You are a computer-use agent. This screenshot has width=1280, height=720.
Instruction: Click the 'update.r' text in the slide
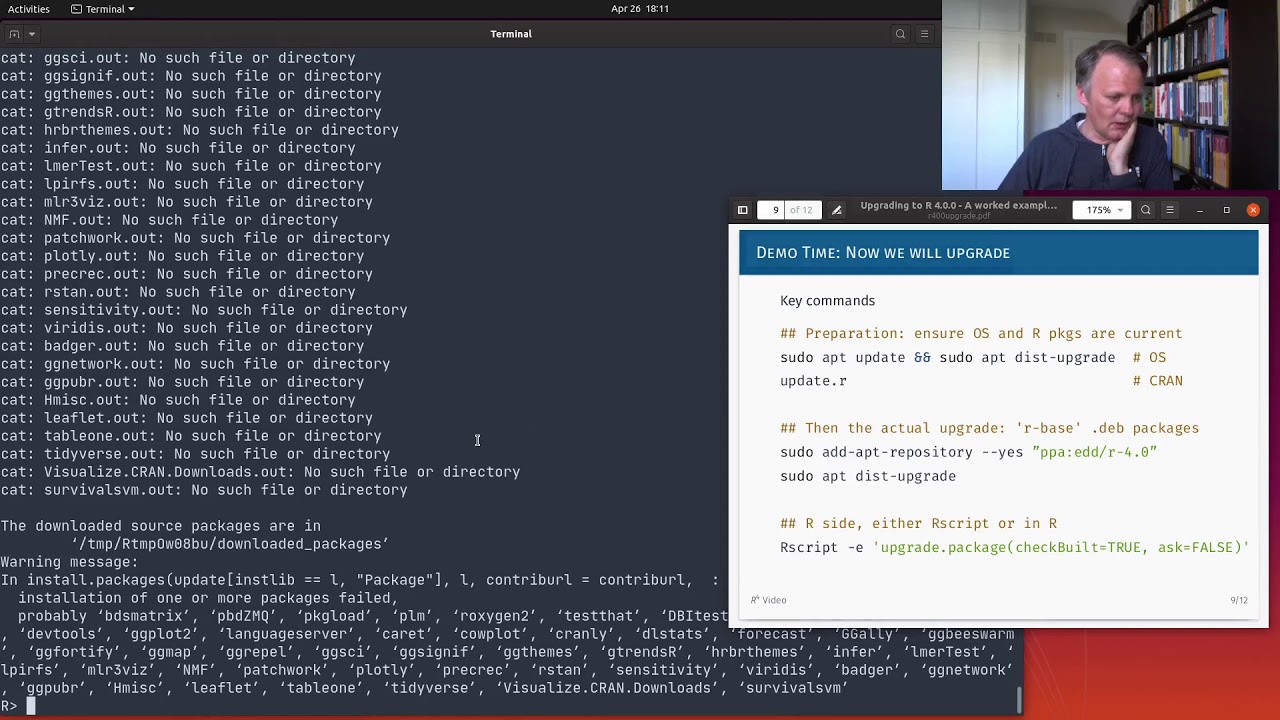pos(813,381)
